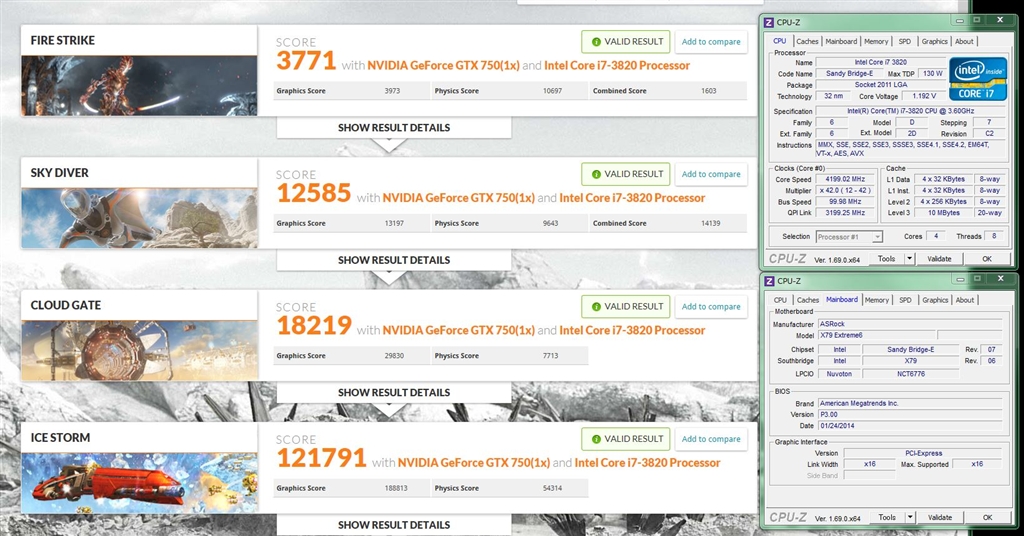The width and height of the screenshot is (1024, 536).
Task: Expand Cloud Gate Show Result Details
Action: [394, 393]
